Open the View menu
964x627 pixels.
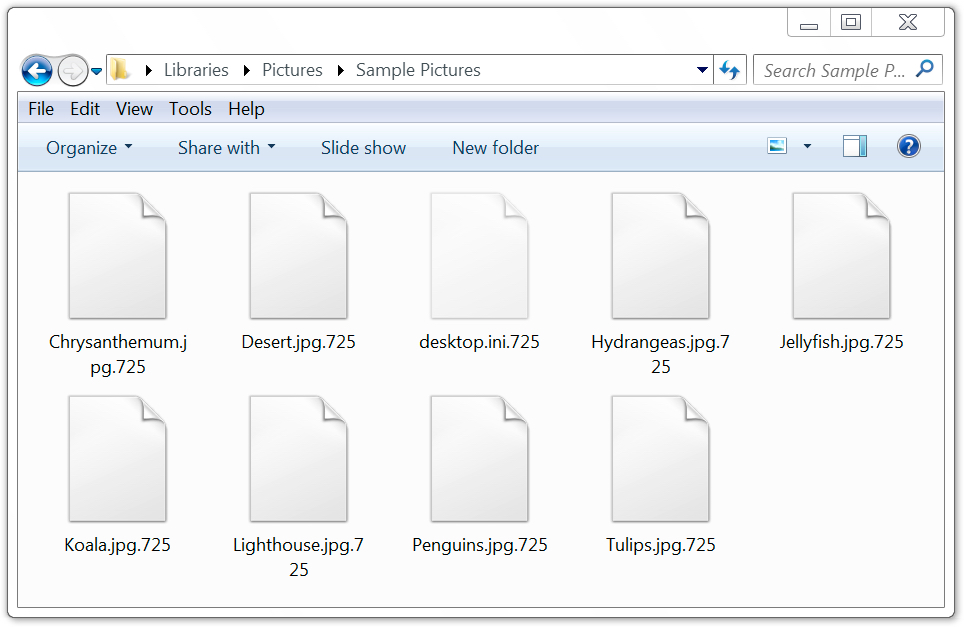[x=134, y=109]
